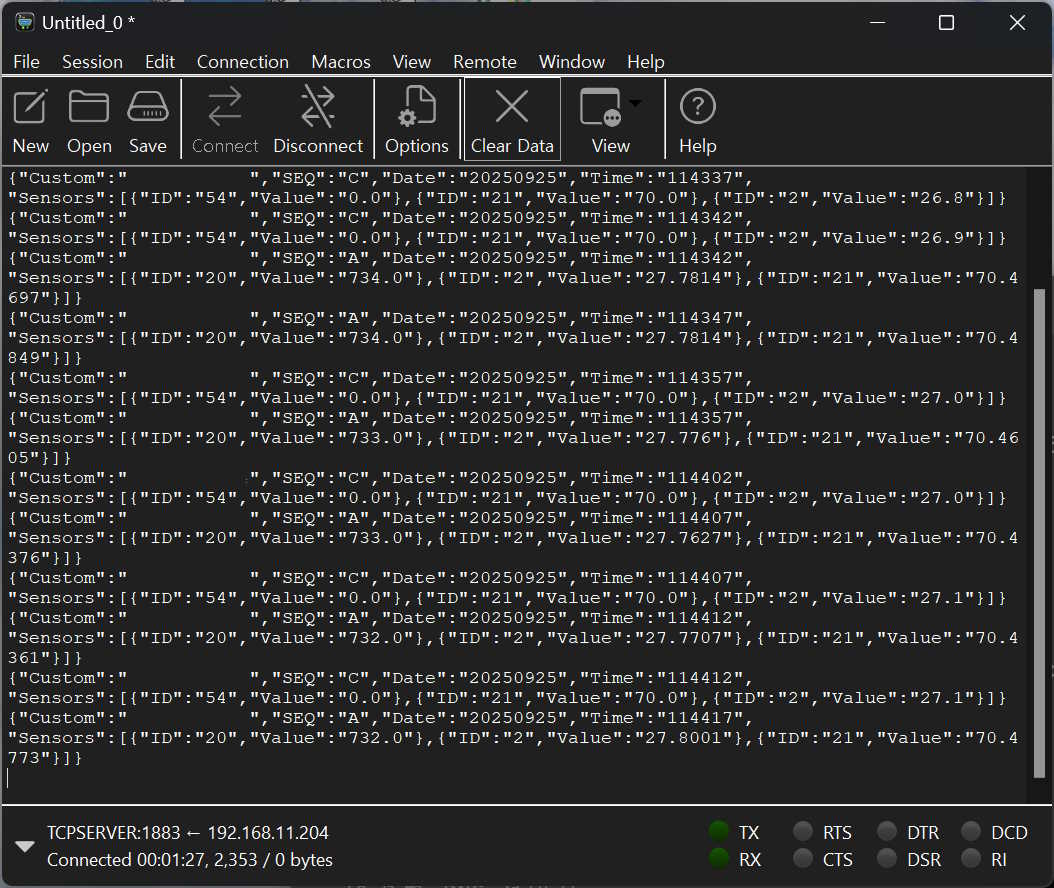1054x888 pixels.
Task: Click the DCD status indicator
Action: coord(971,832)
